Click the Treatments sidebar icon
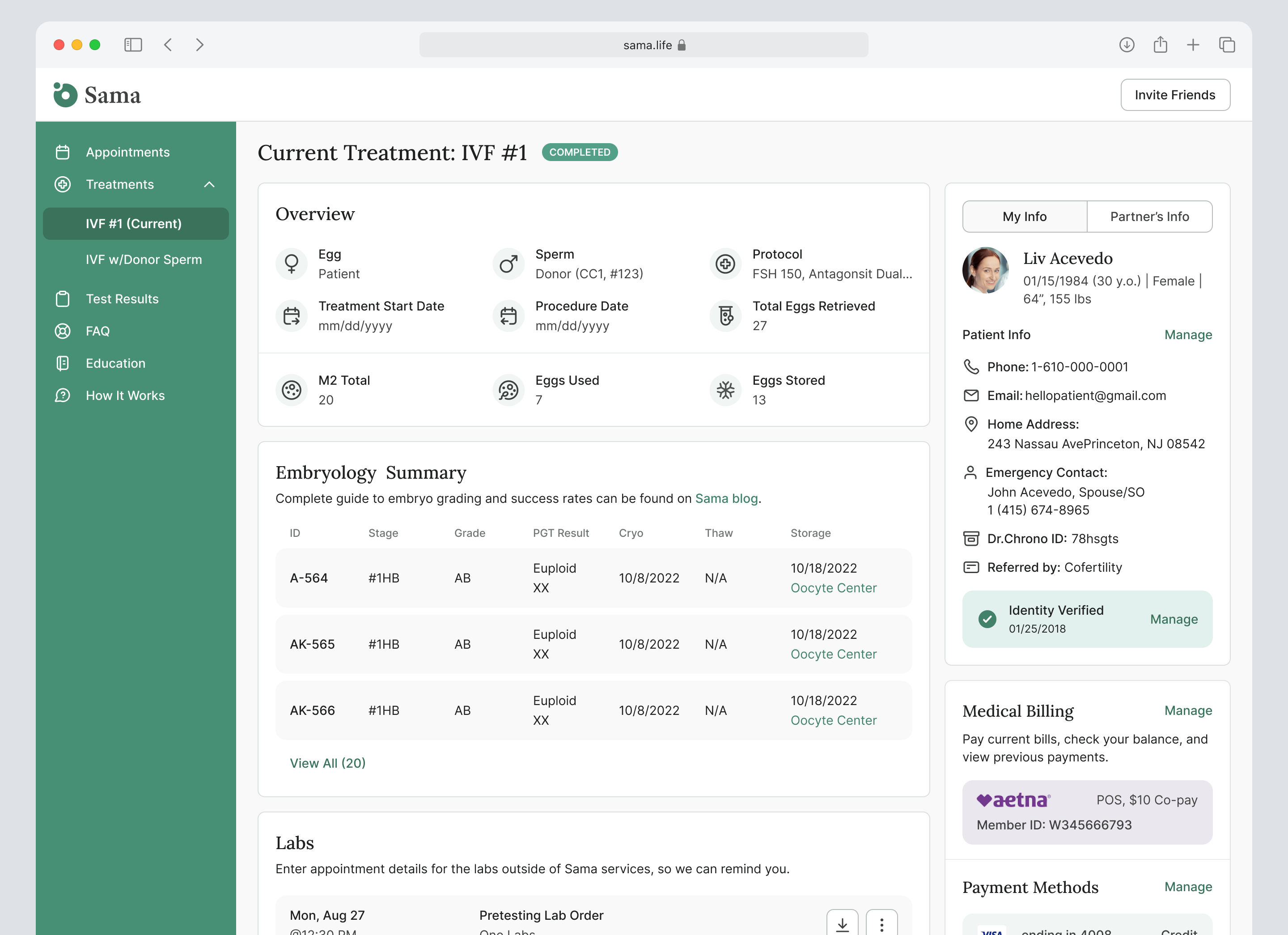1288x935 pixels. 63,184
